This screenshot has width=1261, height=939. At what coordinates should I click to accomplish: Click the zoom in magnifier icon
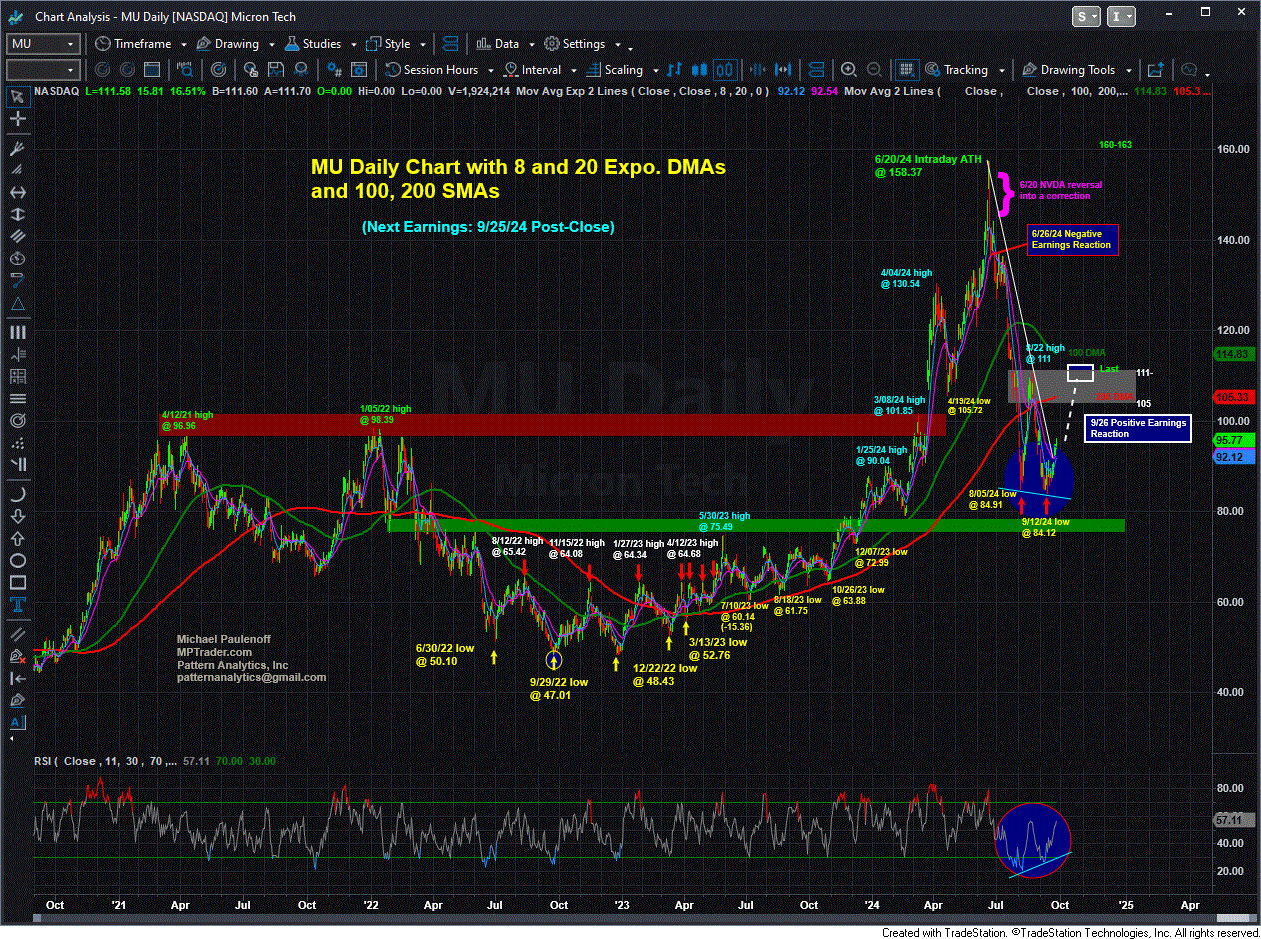tap(849, 70)
